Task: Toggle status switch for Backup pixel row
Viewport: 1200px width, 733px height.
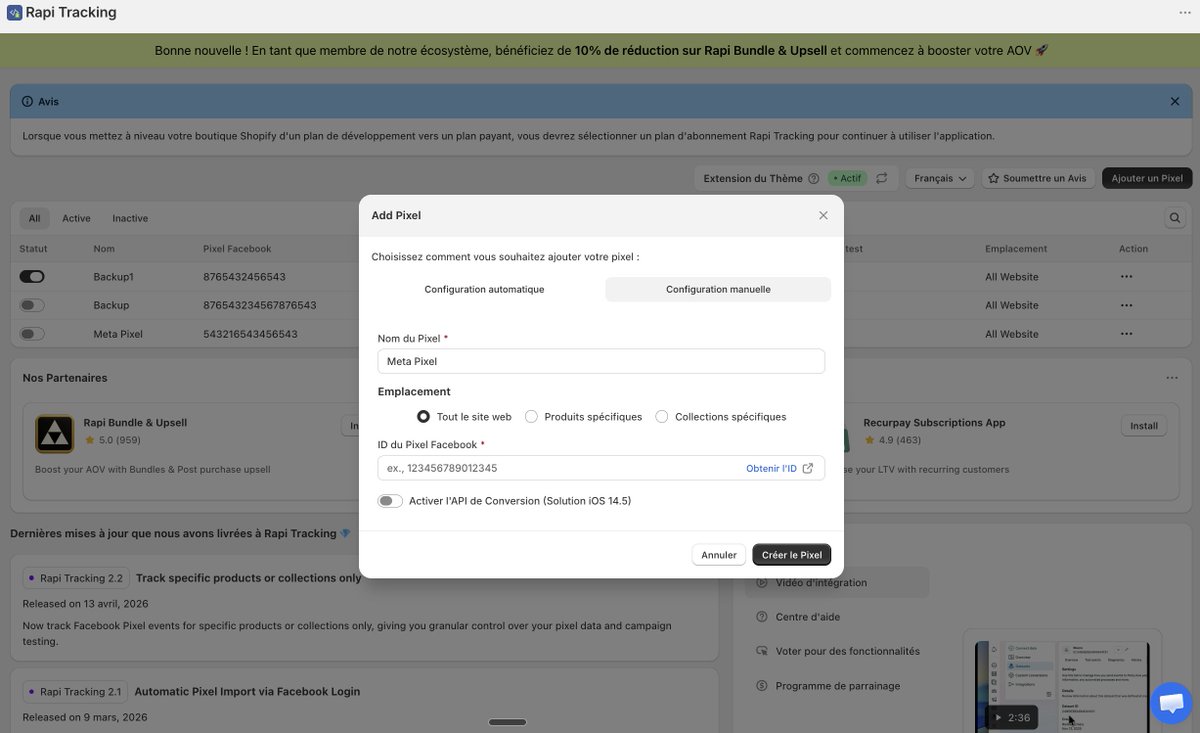Action: coord(32,305)
